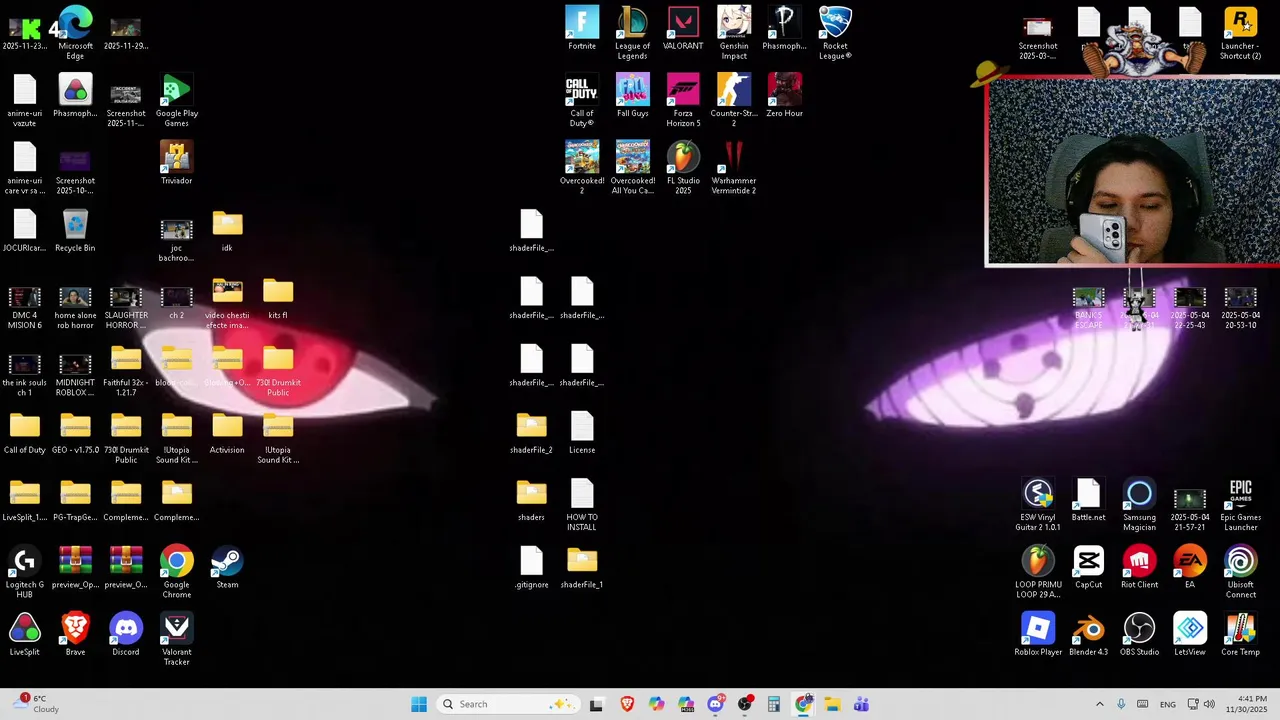1280x720 pixels.
Task: Select the Fortnite shortcut
Action: pos(582,28)
